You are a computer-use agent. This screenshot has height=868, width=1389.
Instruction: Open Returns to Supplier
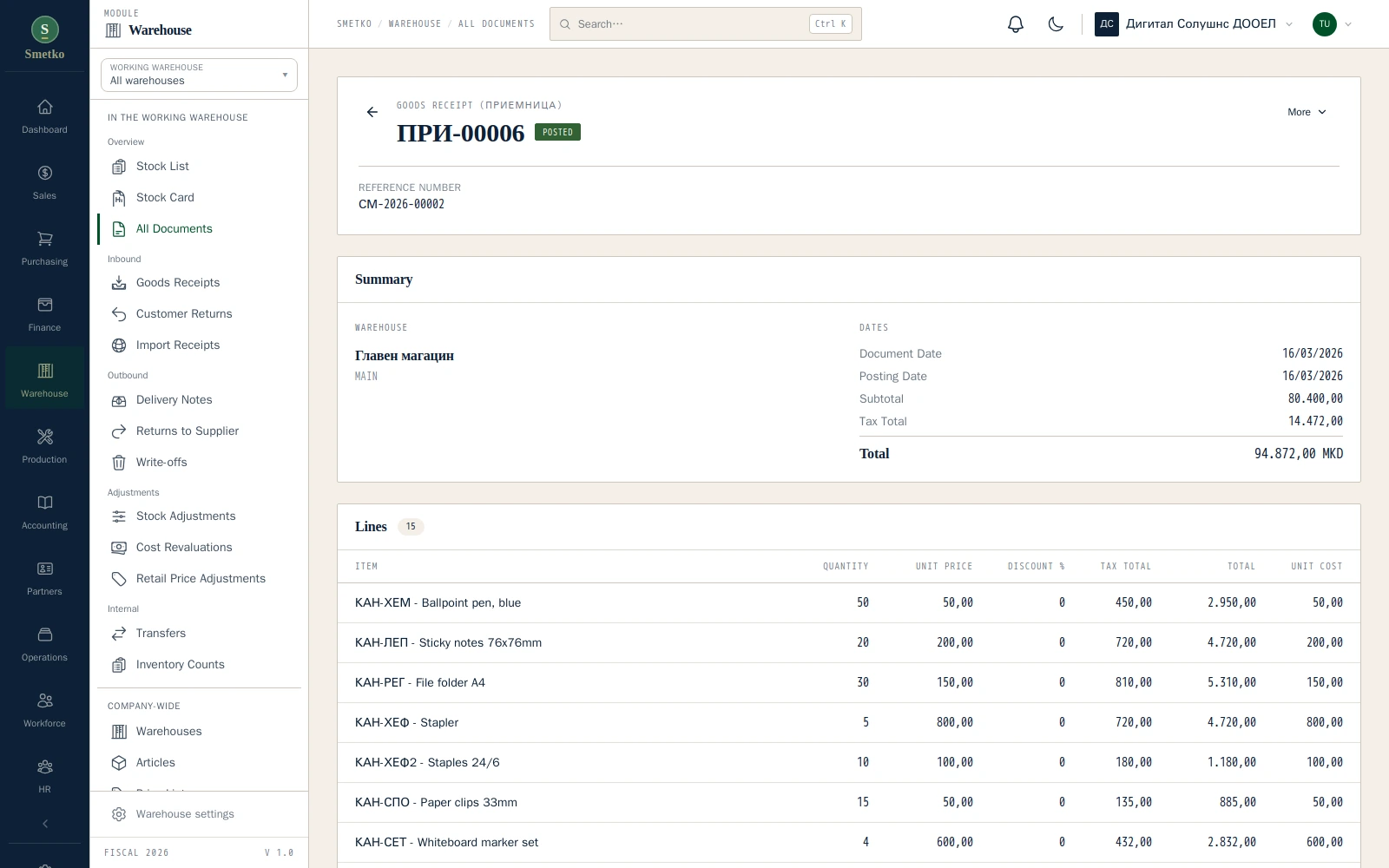(199, 431)
